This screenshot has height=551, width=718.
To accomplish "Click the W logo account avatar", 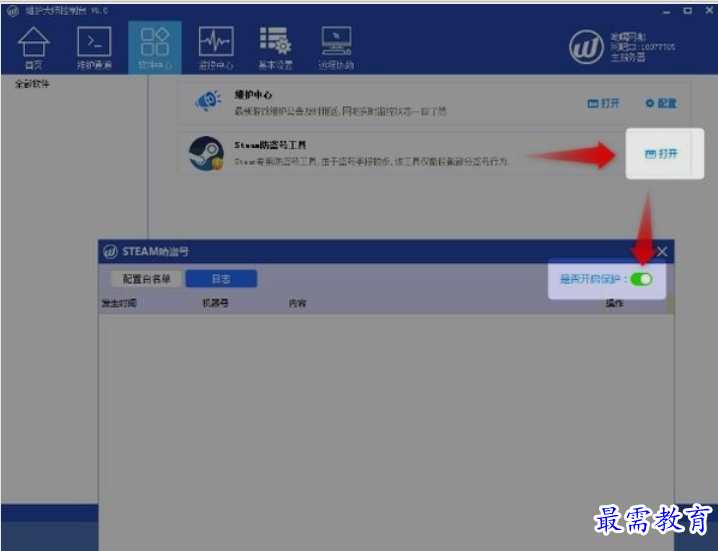I will point(586,47).
